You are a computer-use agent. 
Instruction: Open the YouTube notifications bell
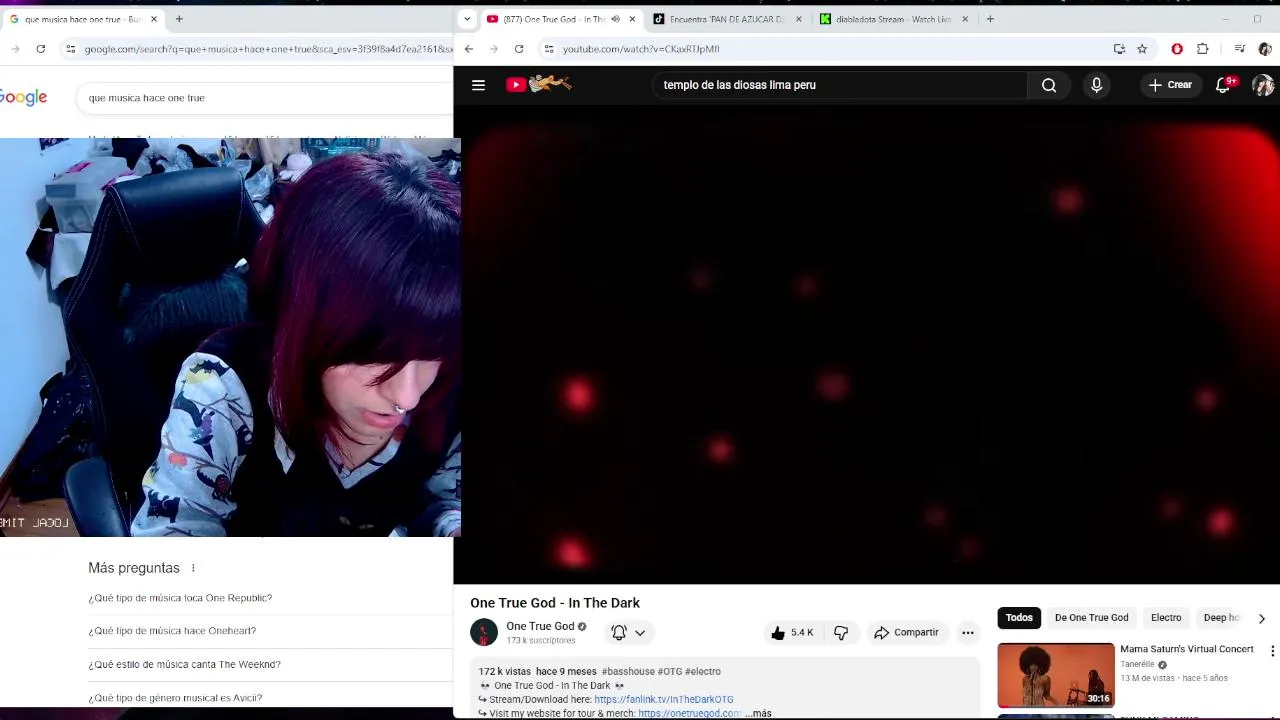[1223, 85]
